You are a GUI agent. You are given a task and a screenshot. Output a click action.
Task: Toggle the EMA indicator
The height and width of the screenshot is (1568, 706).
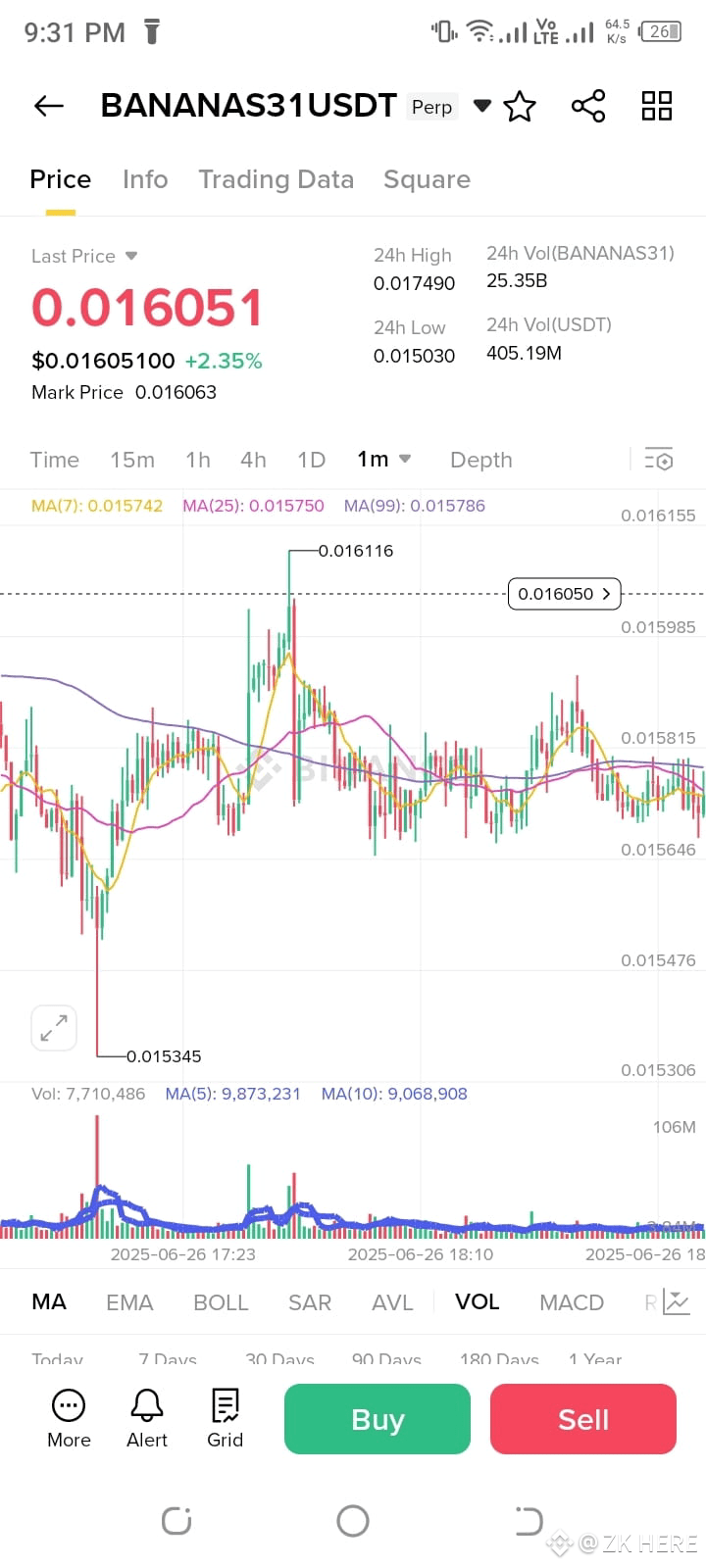pos(129,1302)
